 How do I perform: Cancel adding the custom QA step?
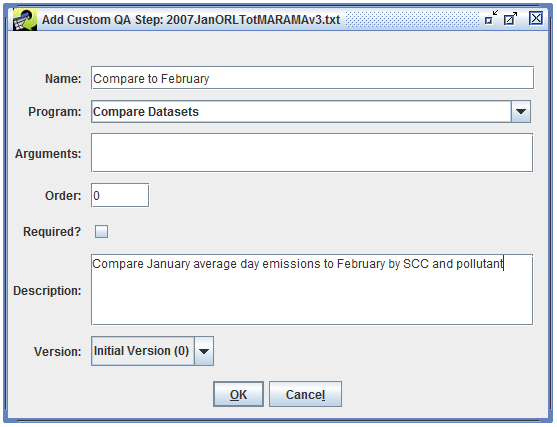(x=305, y=394)
